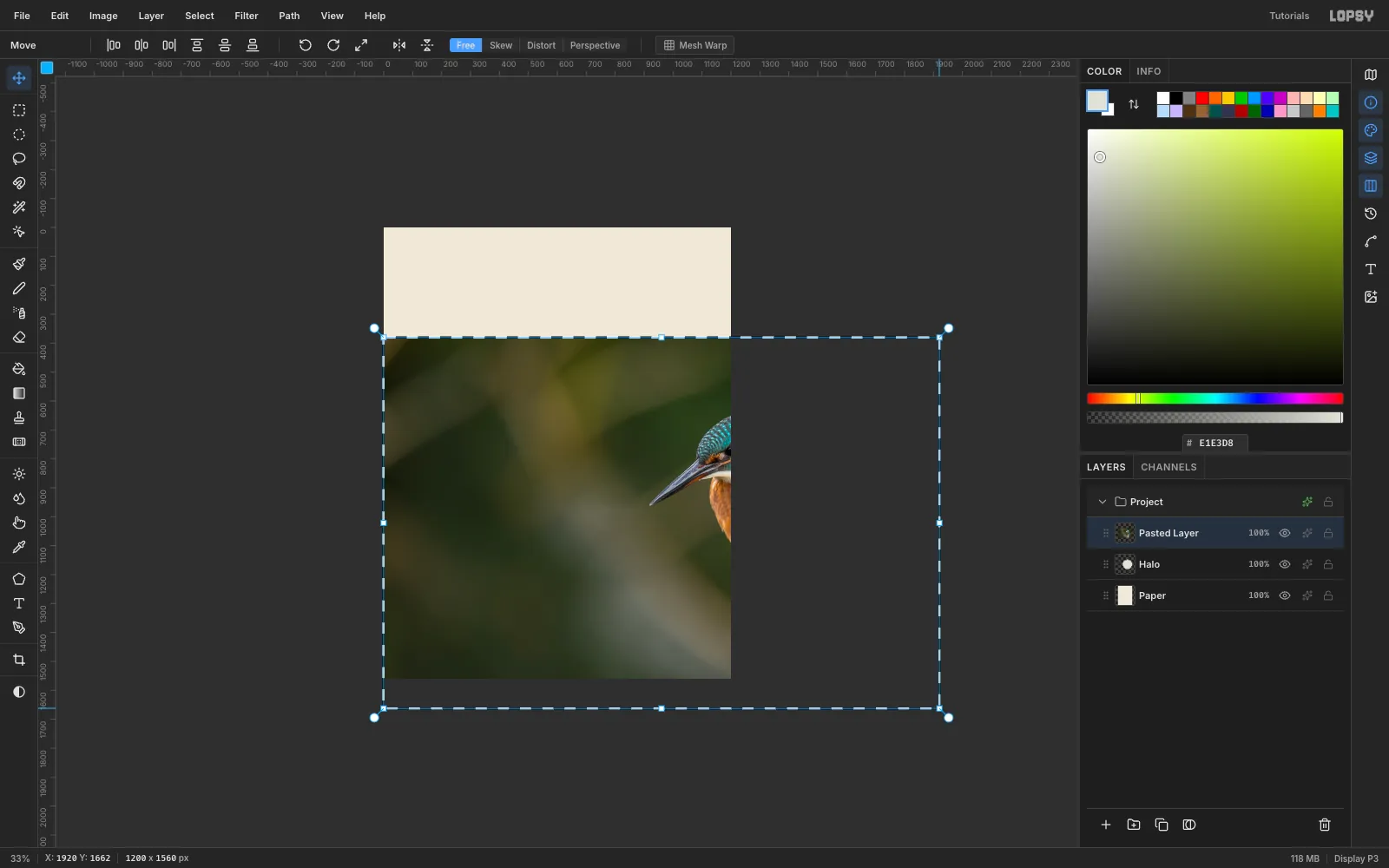This screenshot has width=1389, height=868.
Task: Choose the Skew transform mode
Action: 501,45
